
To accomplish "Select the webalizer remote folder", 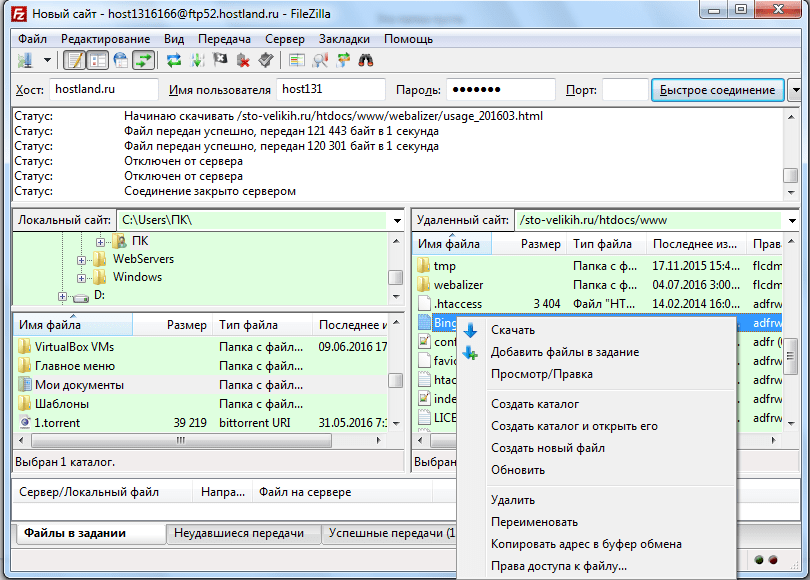I will pyautogui.click(x=598, y=285).
